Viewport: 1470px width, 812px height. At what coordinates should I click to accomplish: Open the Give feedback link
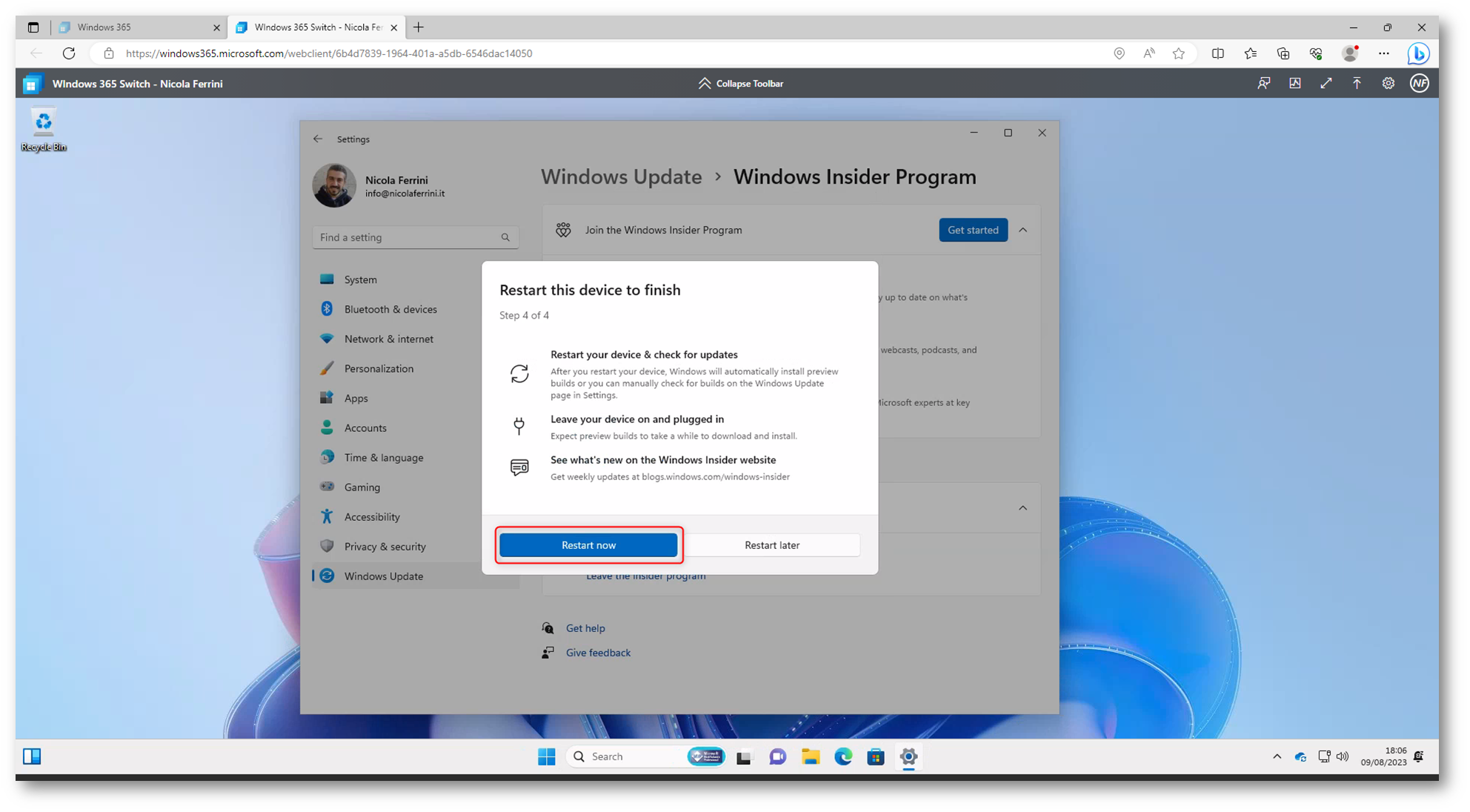pos(598,653)
